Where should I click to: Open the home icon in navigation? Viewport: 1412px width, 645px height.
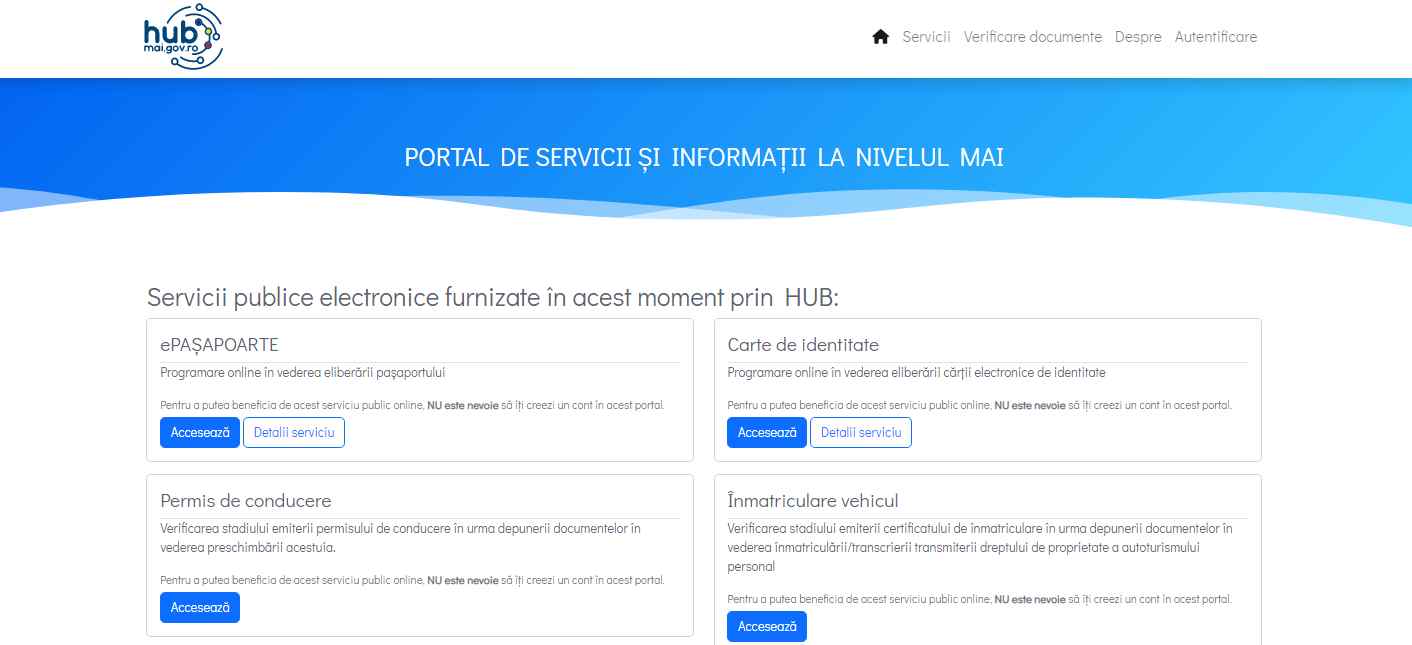point(880,36)
